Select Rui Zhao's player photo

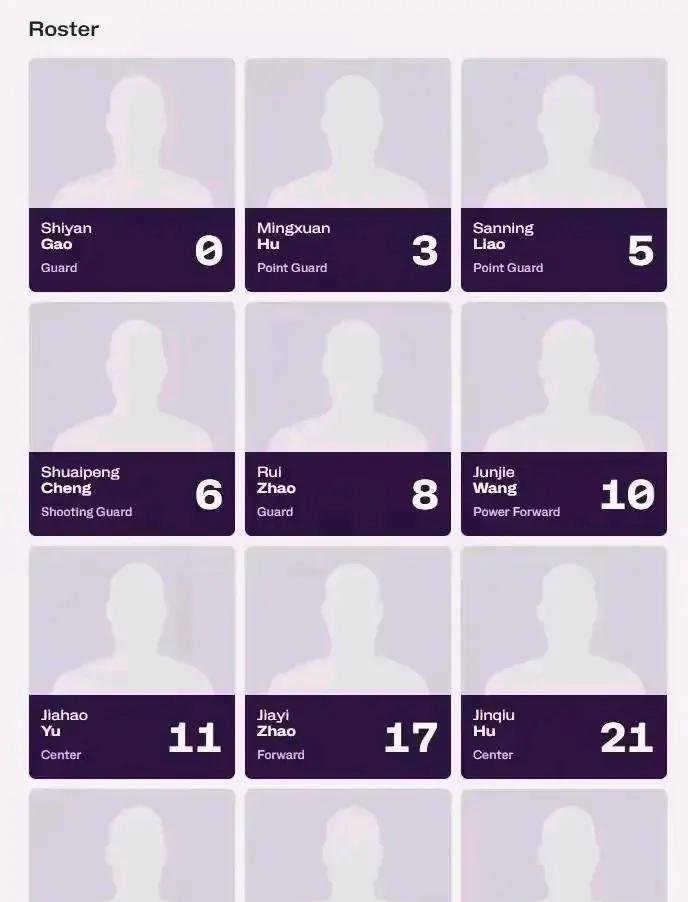(348, 378)
